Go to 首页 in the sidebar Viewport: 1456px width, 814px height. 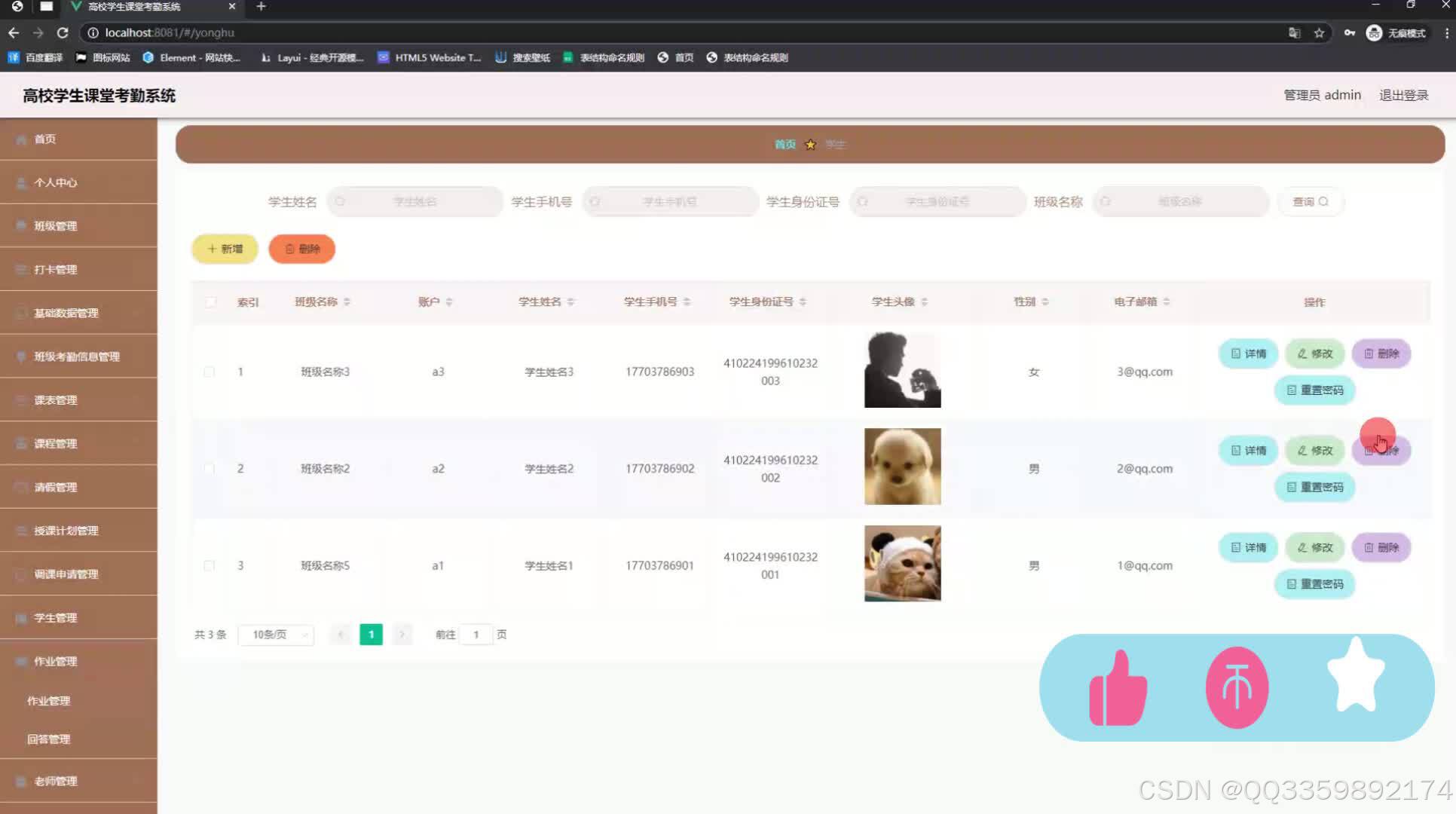coord(45,139)
